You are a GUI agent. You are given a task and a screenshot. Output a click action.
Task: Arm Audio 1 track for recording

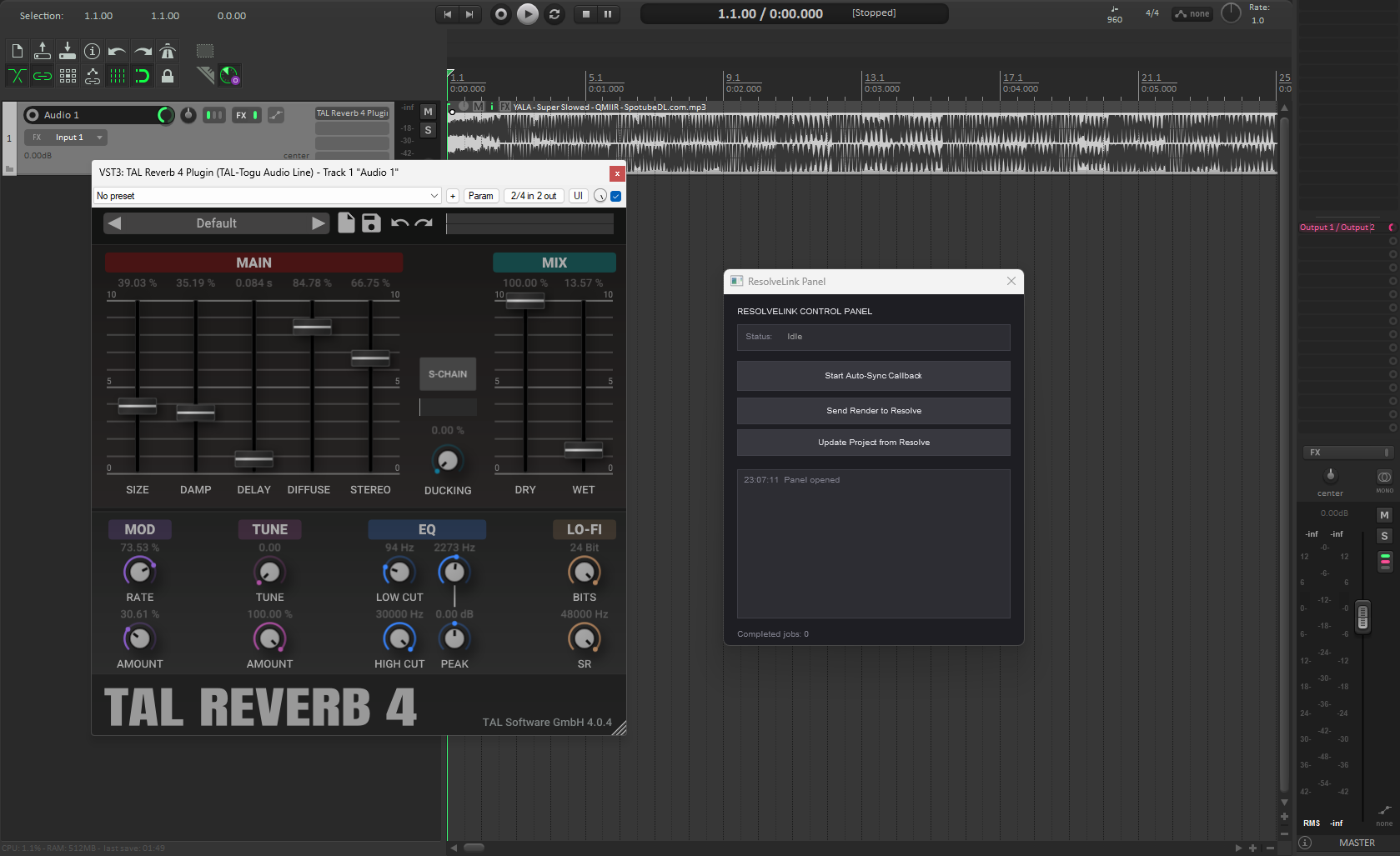33,115
